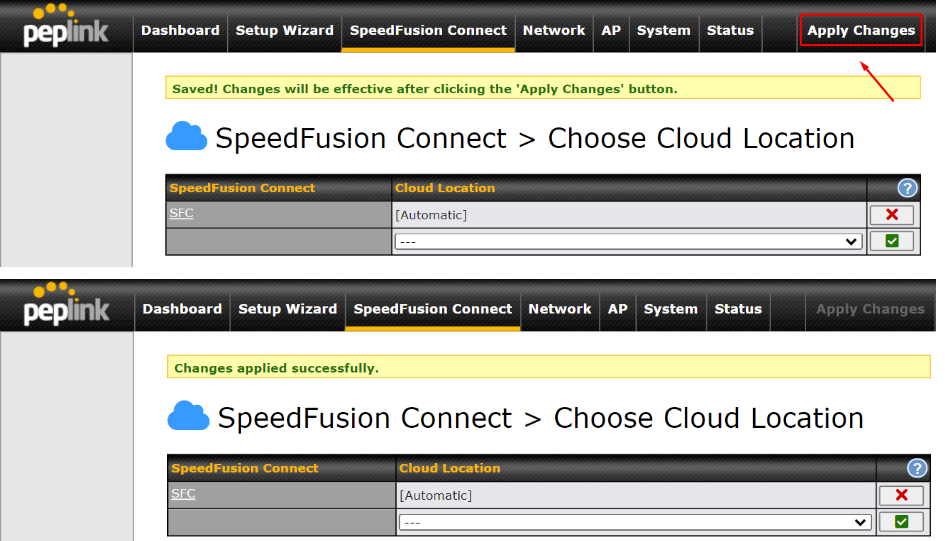Delete the SFC entry with red X in upper table
This screenshot has width=945, height=541.
pos(892,214)
